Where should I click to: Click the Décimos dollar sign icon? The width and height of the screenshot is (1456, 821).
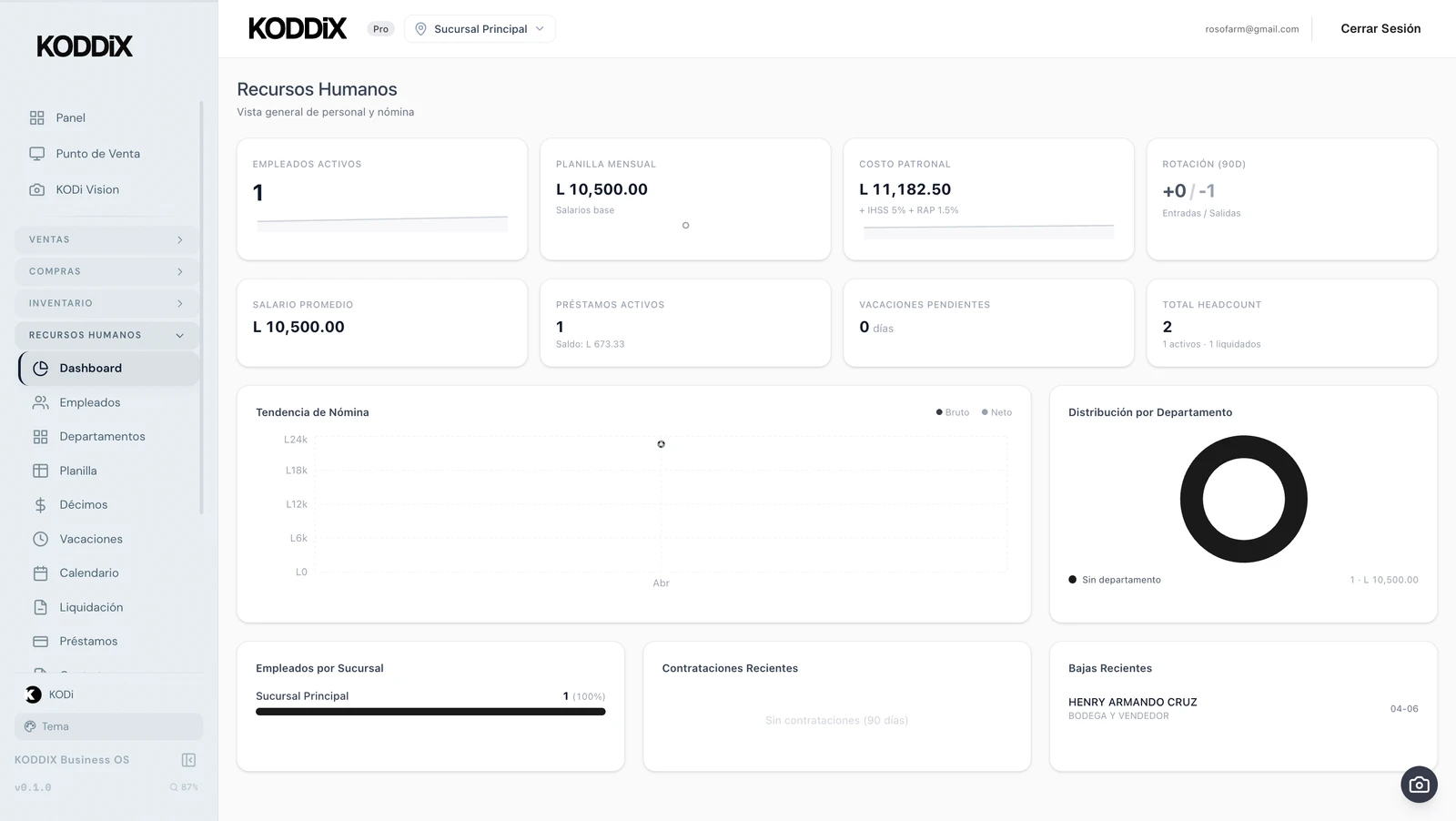click(40, 505)
